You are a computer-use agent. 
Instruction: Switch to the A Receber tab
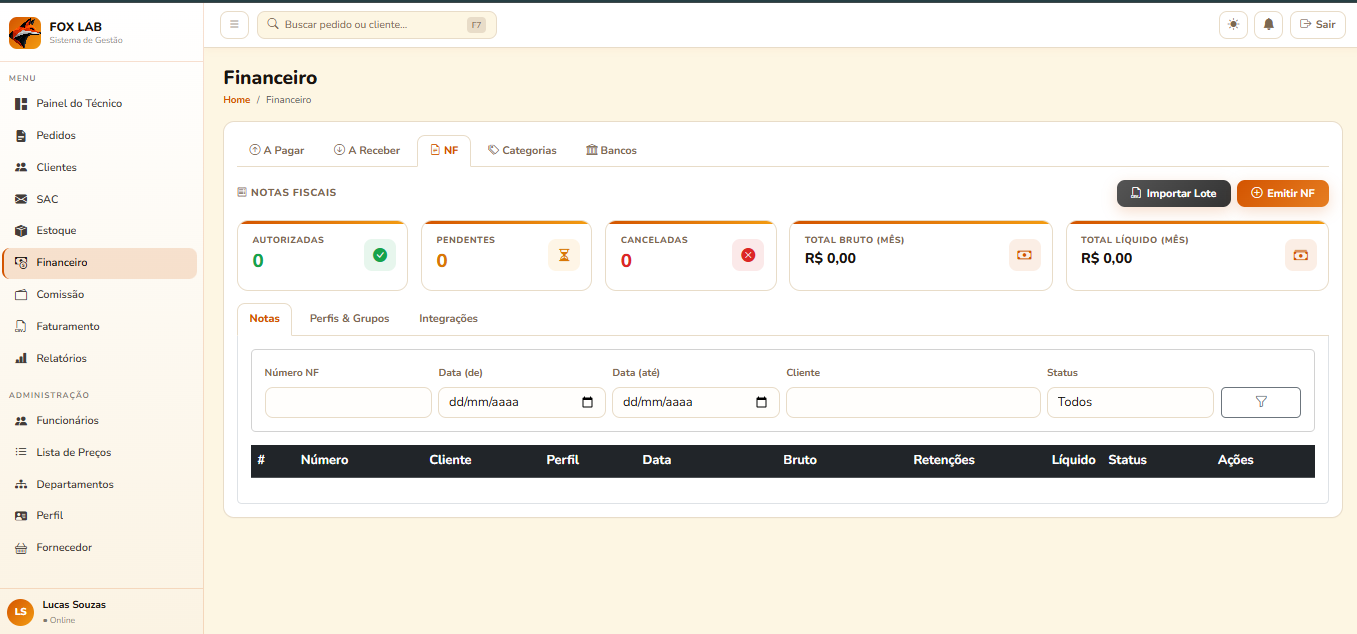coord(367,150)
